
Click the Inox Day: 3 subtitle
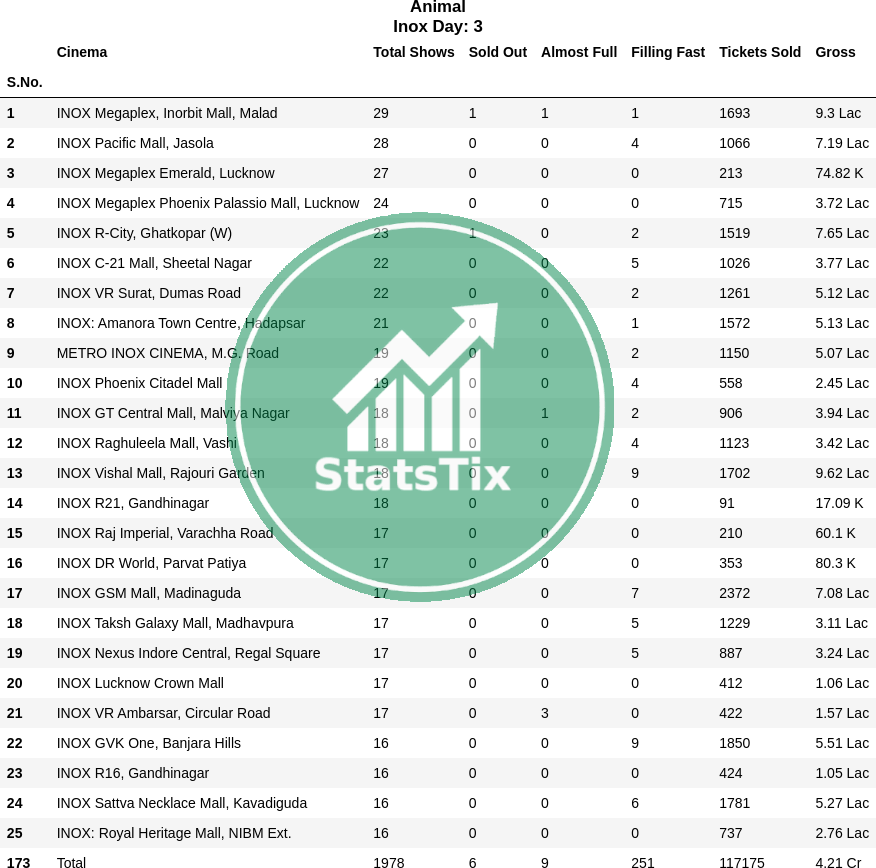(437, 26)
